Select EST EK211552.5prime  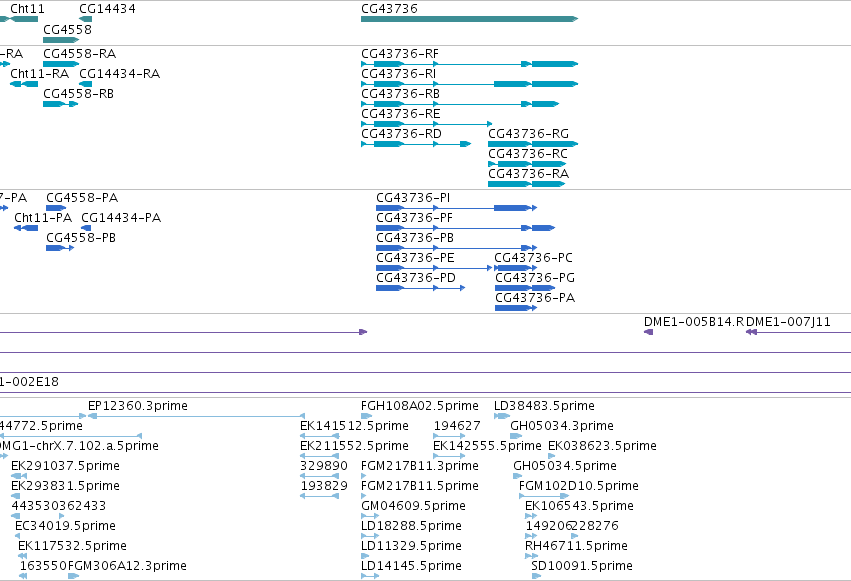(x=320, y=457)
